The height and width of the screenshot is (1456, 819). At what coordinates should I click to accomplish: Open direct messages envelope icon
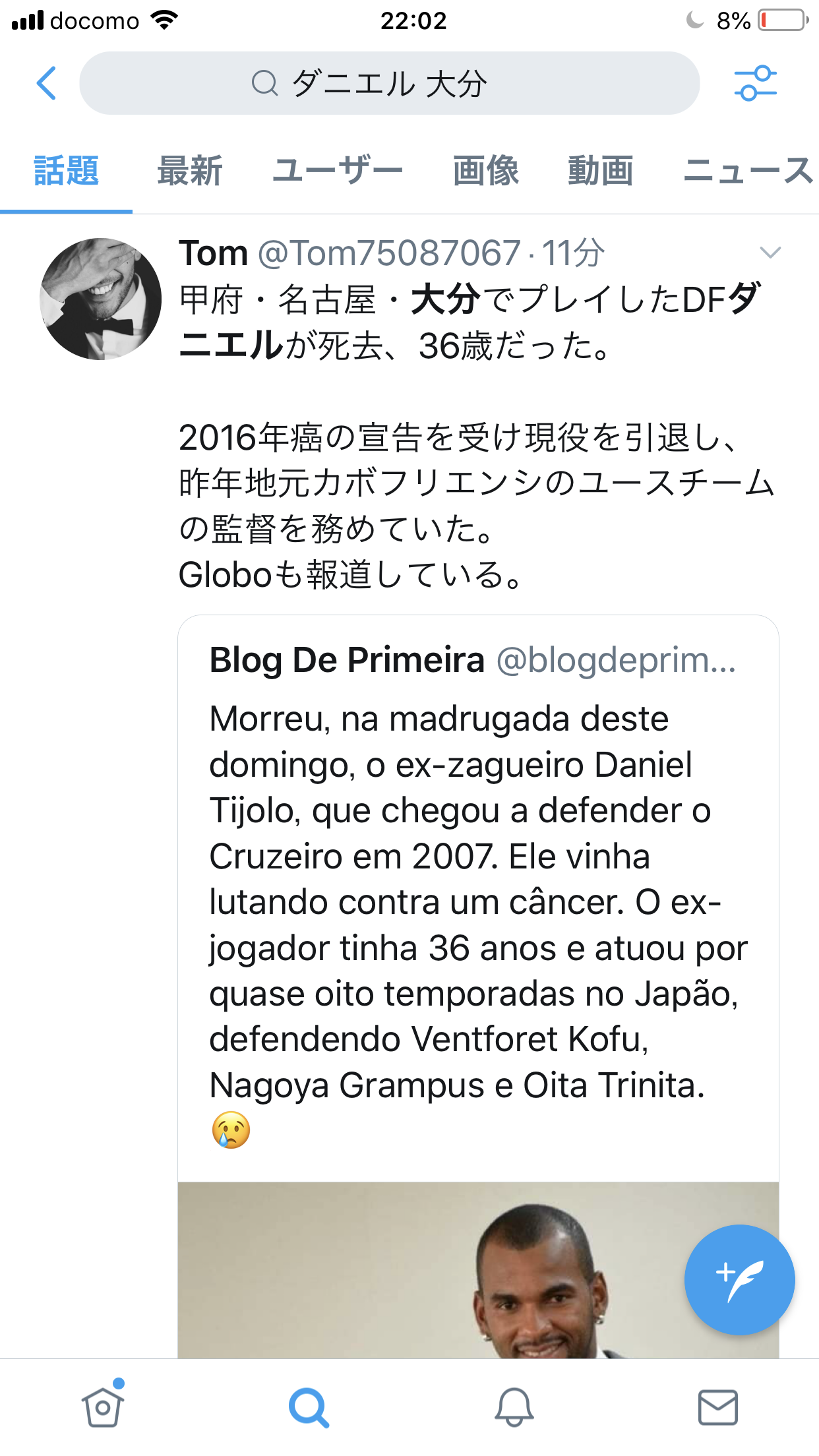pos(717,1407)
